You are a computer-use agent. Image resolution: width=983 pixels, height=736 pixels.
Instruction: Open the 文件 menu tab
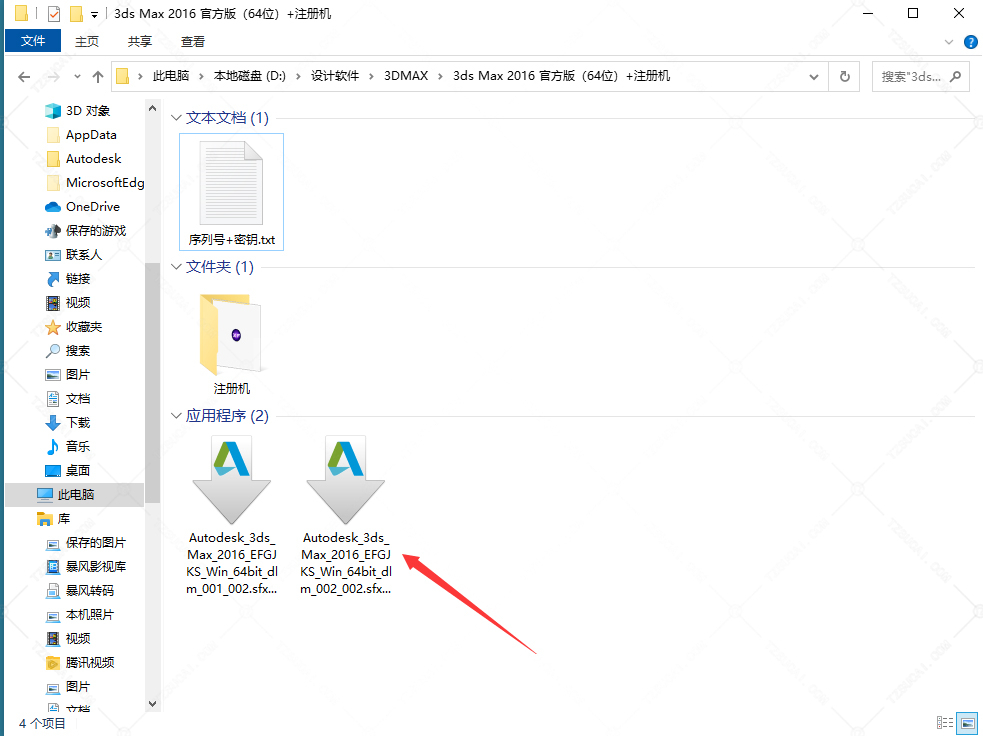33,41
